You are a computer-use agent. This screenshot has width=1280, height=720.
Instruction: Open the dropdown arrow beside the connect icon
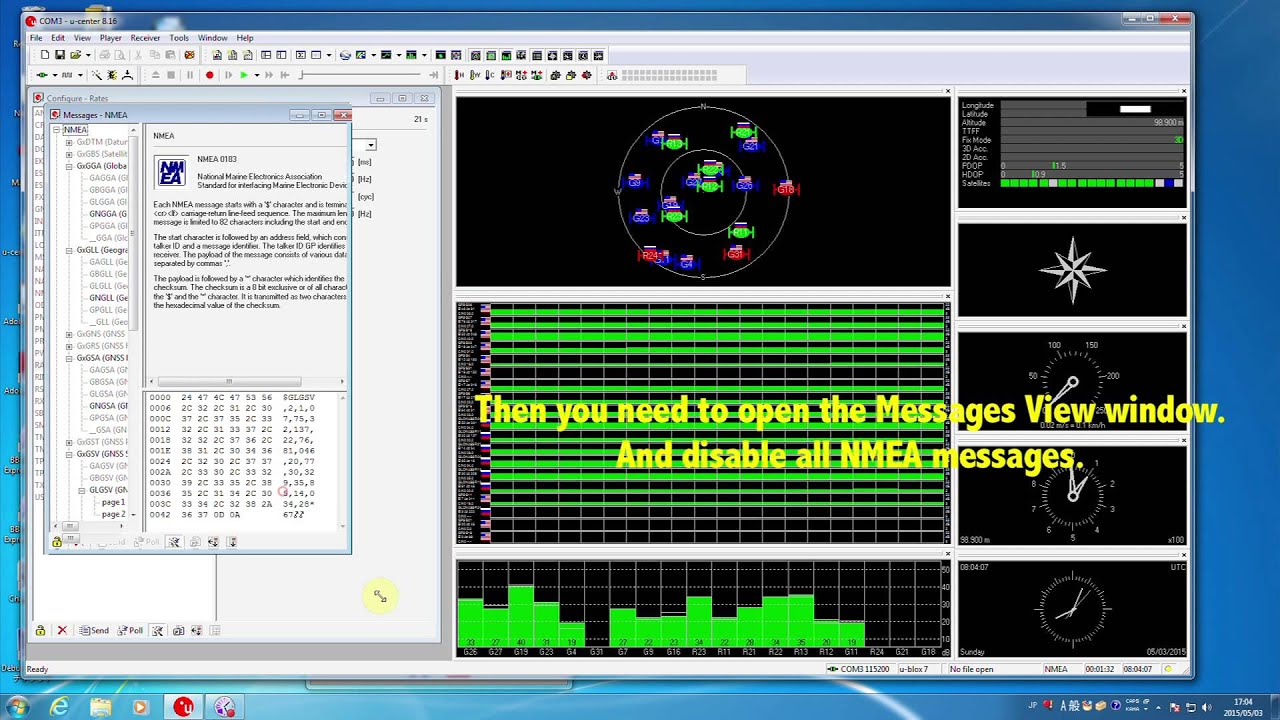click(x=55, y=75)
